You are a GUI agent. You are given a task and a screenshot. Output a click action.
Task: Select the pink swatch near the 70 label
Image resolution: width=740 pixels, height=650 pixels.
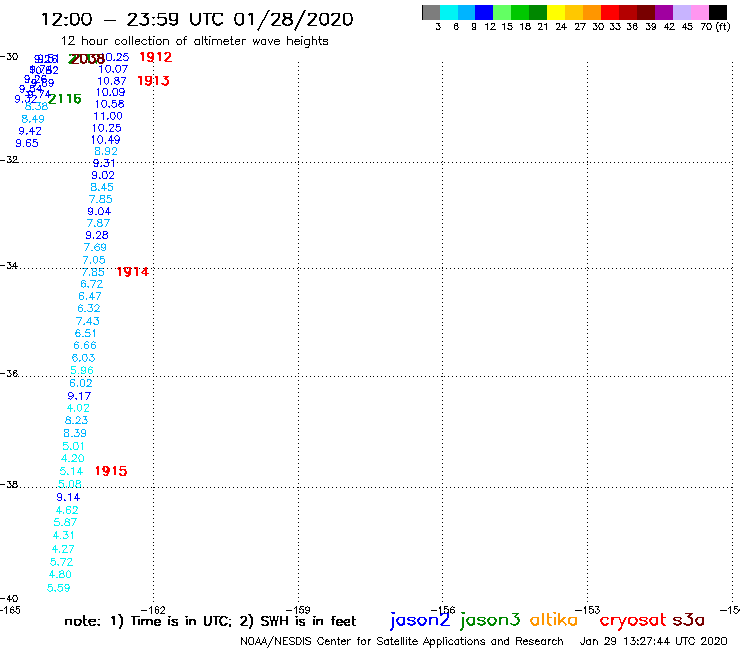coord(699,12)
